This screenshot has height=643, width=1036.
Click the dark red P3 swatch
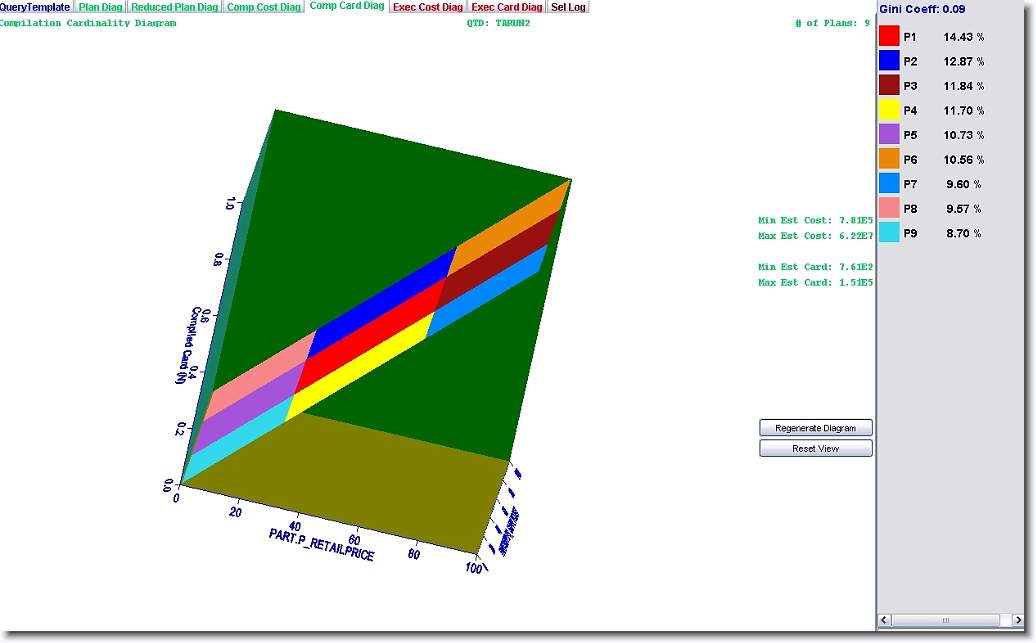coord(889,86)
